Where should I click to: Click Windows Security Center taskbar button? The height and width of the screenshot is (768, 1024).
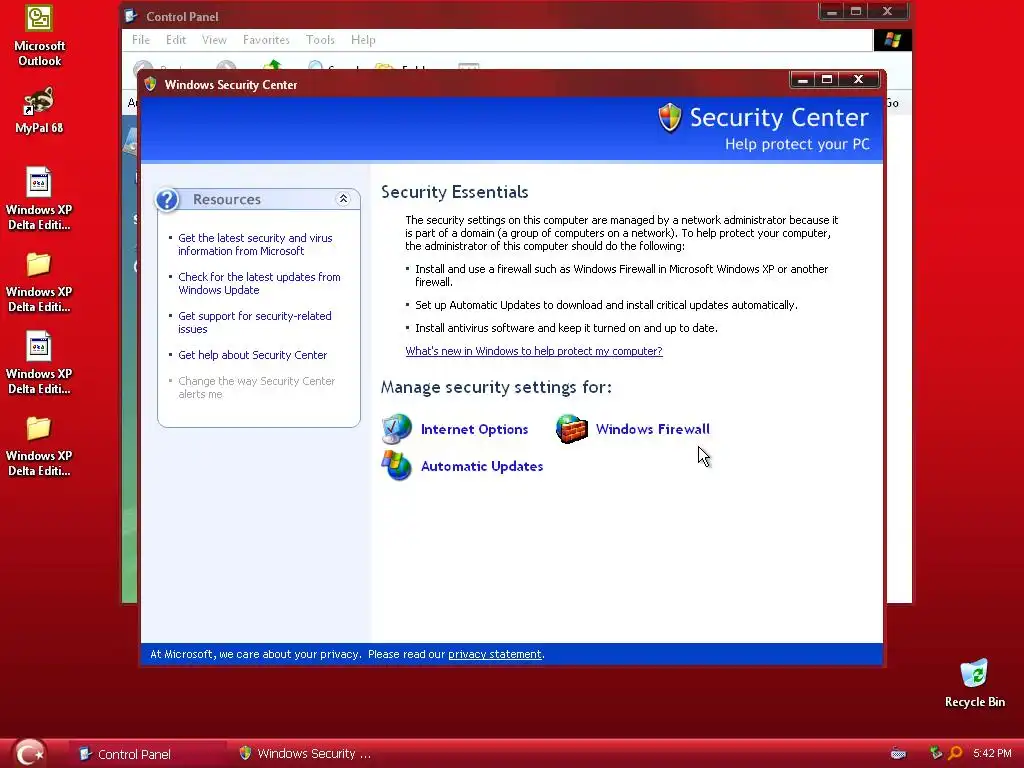[305, 754]
